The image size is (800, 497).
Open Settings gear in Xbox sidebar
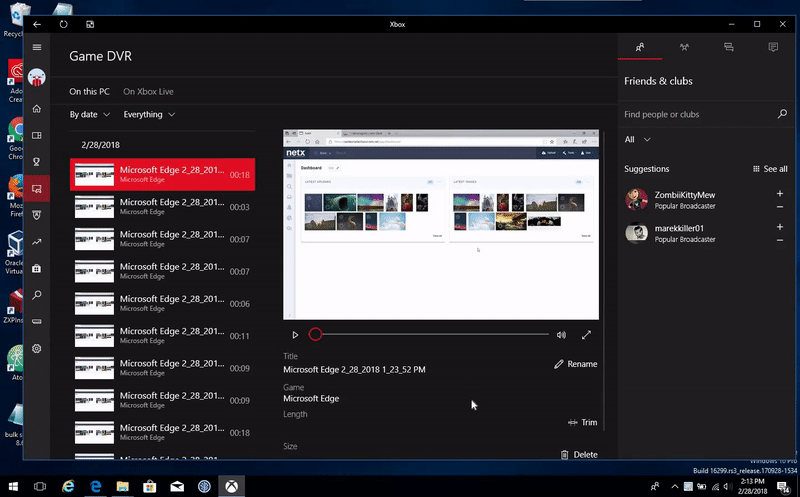coord(37,349)
